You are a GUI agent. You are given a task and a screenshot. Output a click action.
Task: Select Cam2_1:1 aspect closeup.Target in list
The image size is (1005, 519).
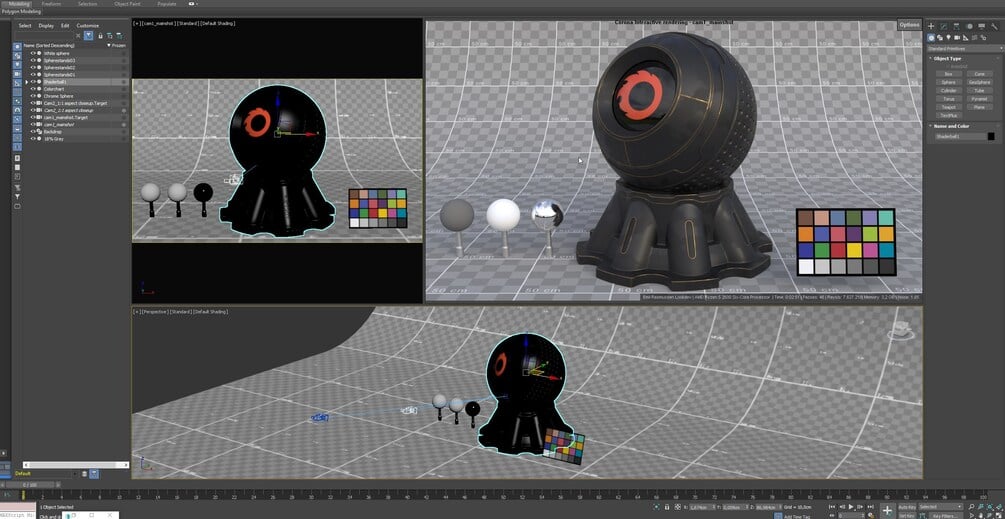(75, 103)
